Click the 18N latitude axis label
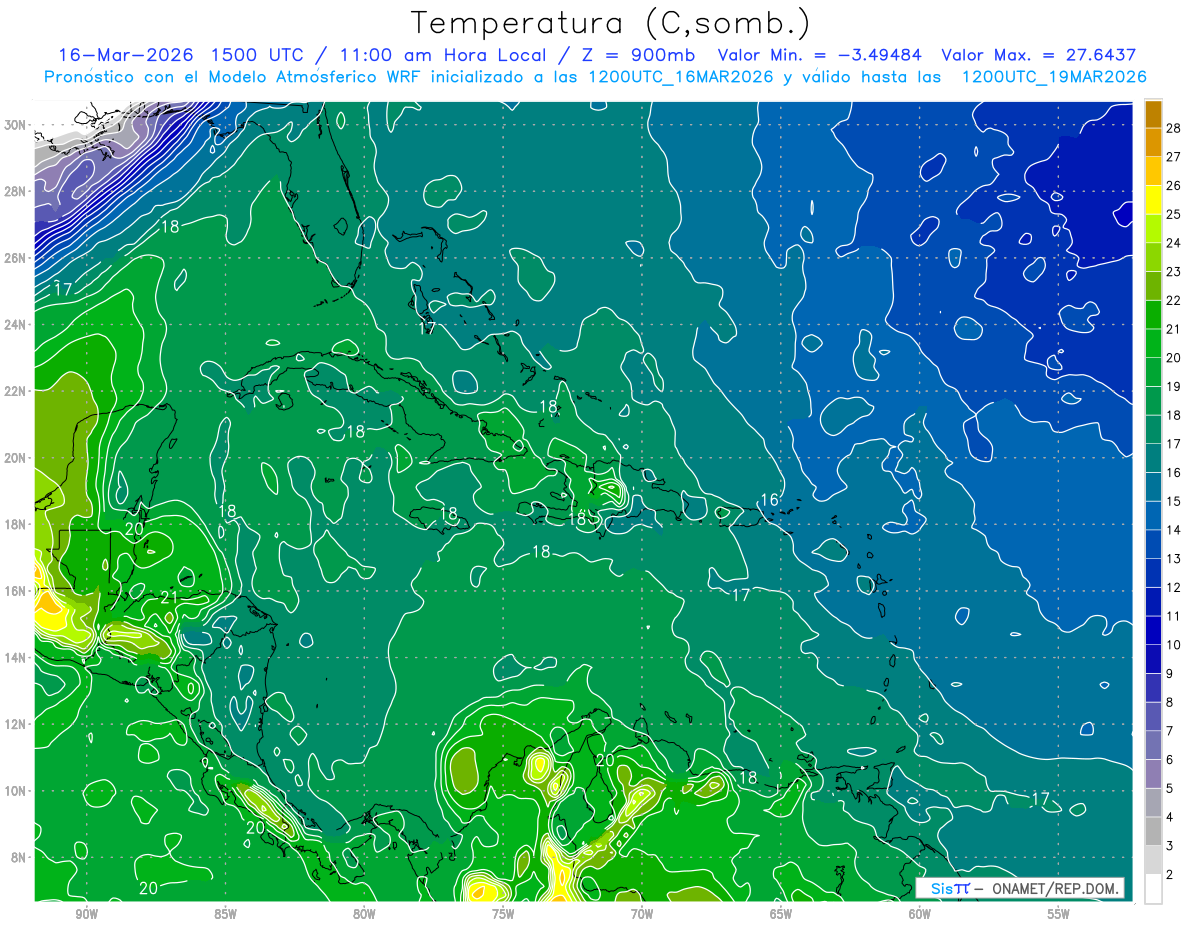Image resolution: width=1200 pixels, height=927 pixels. pos(16,524)
